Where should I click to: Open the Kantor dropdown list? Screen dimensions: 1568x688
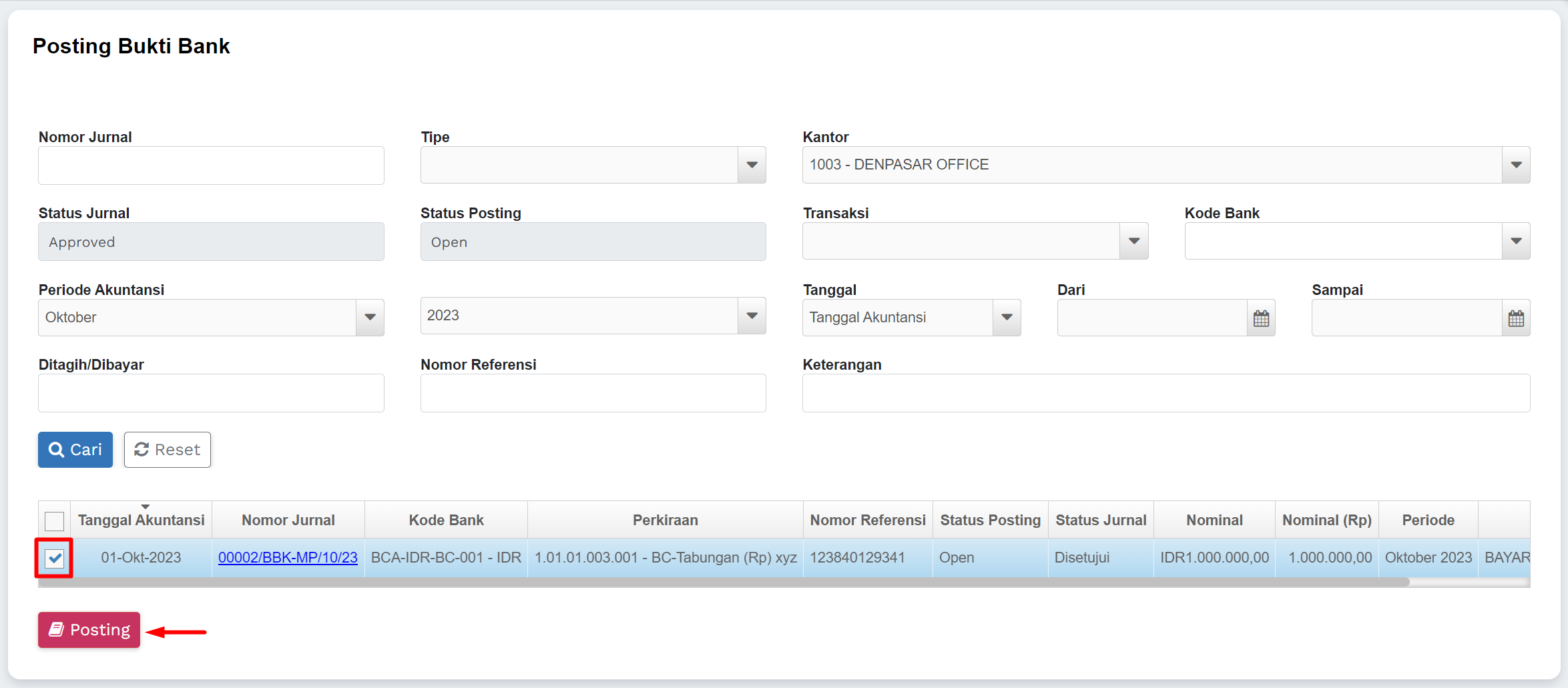tap(1515, 165)
